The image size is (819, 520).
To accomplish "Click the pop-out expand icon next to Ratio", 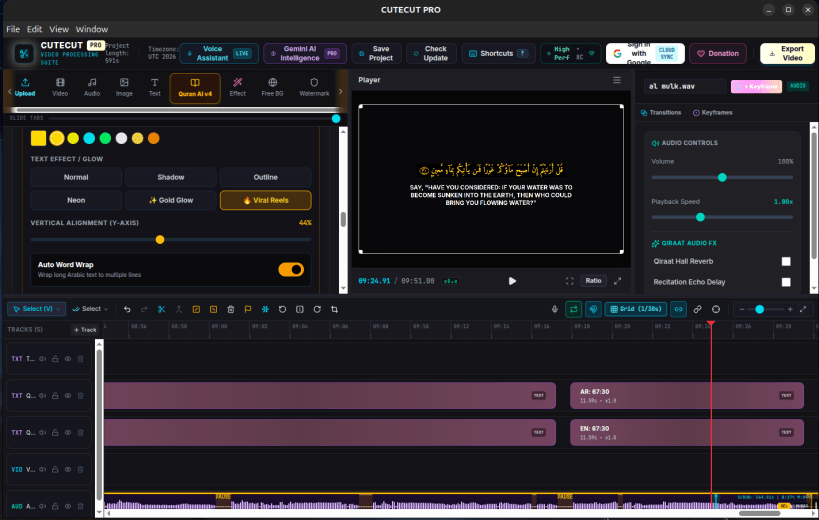I will tap(617, 281).
